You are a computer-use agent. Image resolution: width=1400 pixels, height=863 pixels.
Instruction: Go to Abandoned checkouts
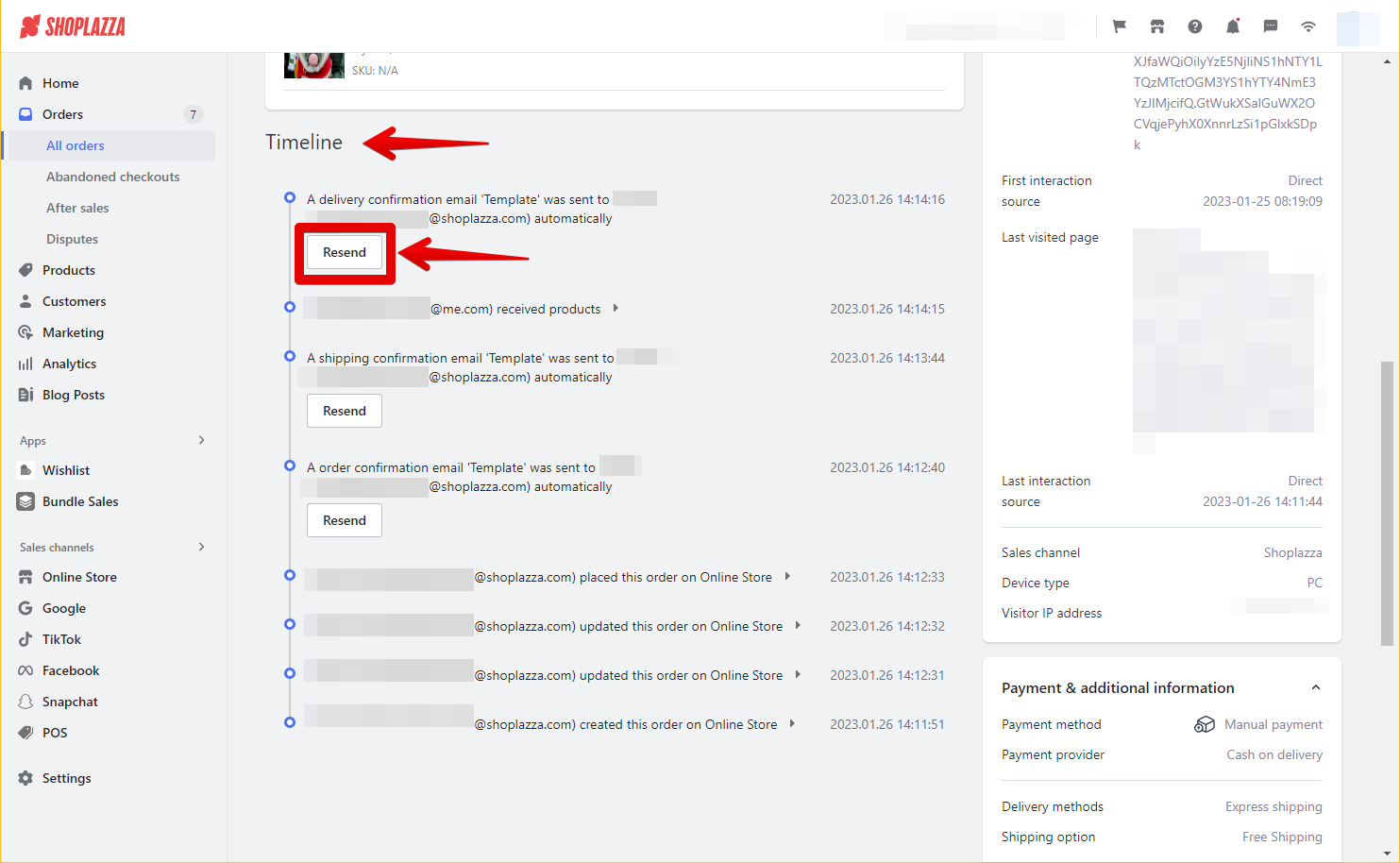click(x=112, y=177)
